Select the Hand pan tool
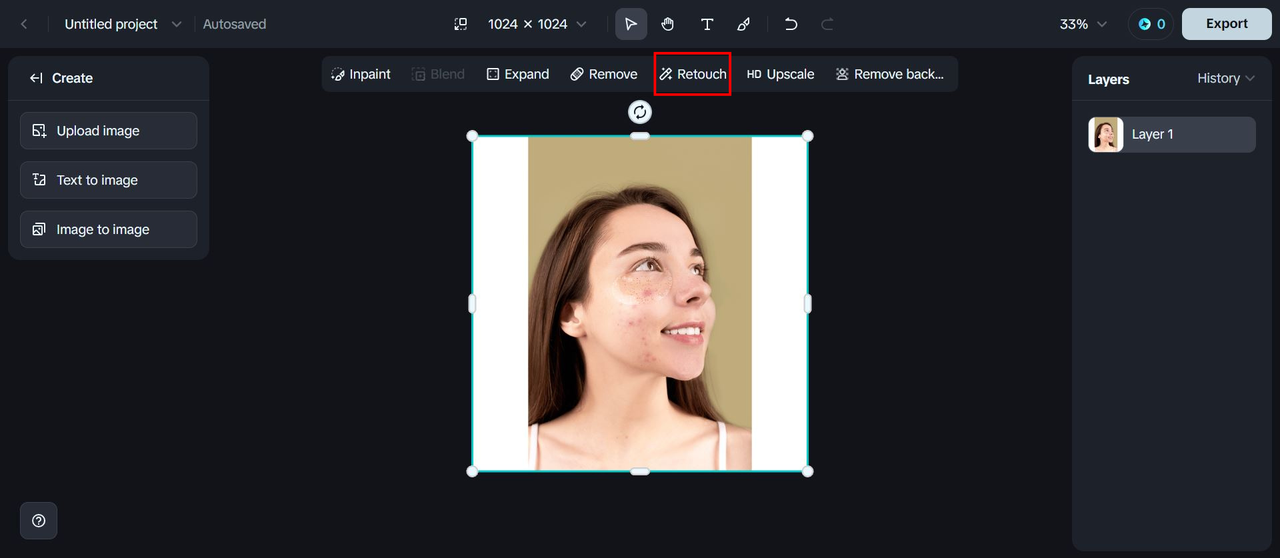Image resolution: width=1280 pixels, height=558 pixels. coord(668,24)
